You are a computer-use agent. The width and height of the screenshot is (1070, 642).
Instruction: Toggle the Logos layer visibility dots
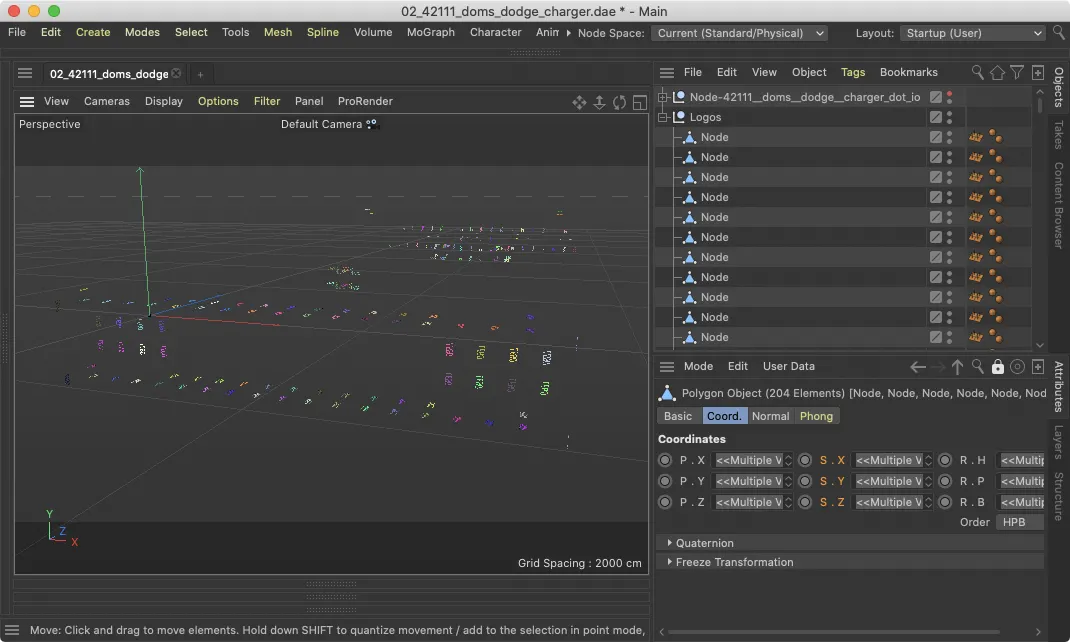tap(949, 117)
